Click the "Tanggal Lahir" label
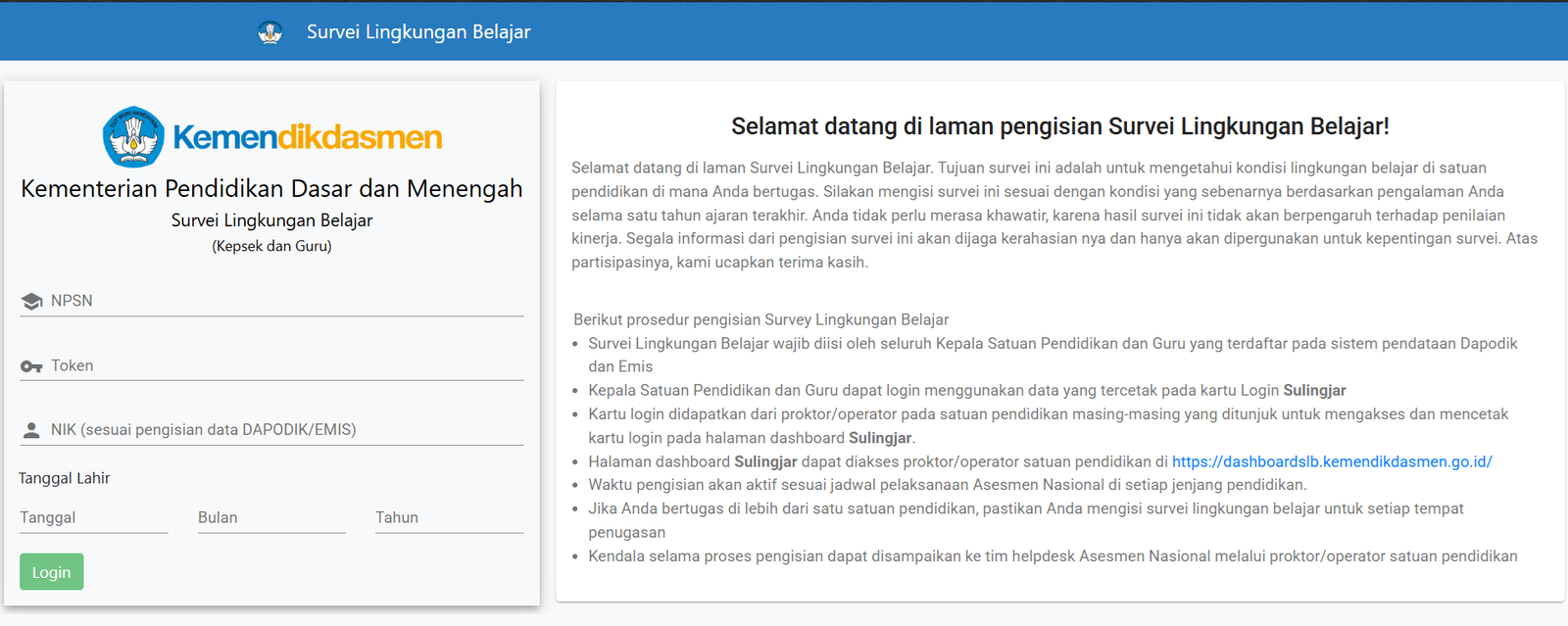 65,478
